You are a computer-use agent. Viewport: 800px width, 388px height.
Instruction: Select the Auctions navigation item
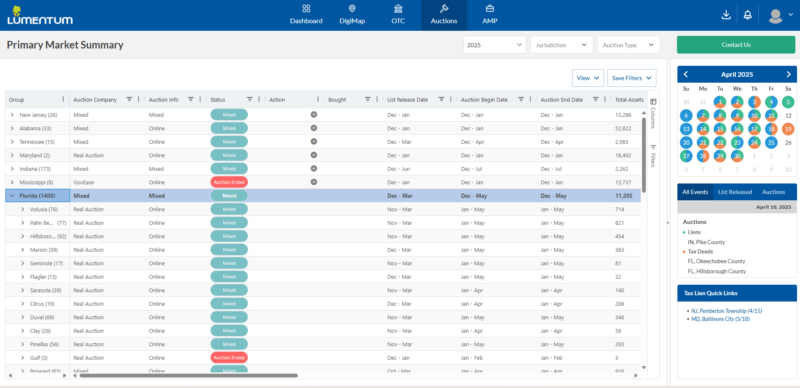(x=444, y=15)
